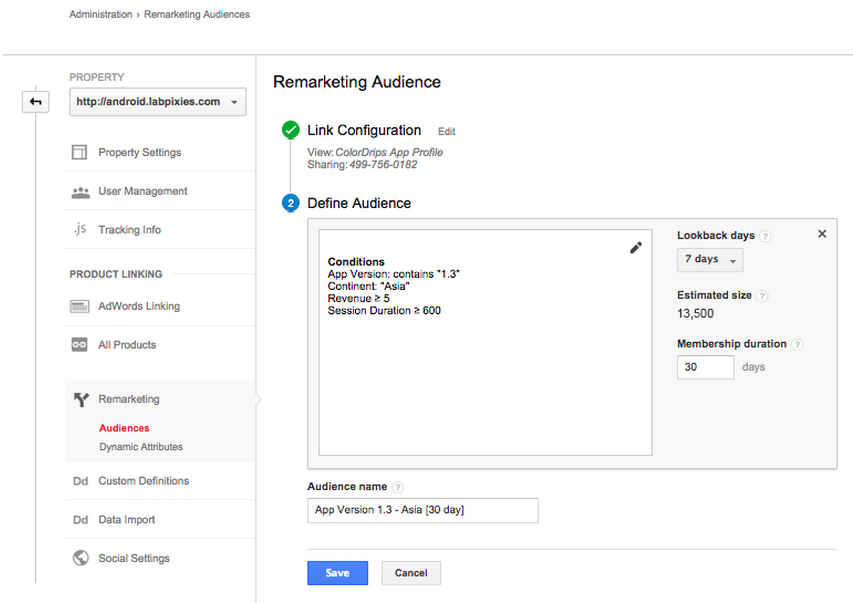
Task: Open Dynamic Attributes under Remarketing
Action: pos(140,447)
